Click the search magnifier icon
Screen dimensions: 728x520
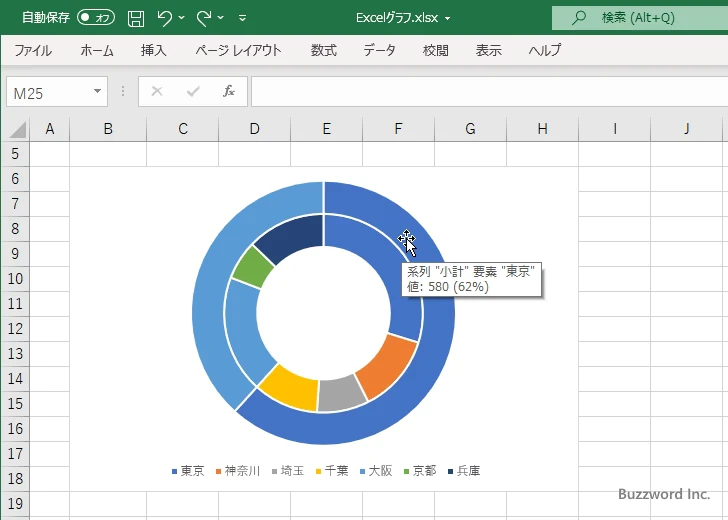pos(578,18)
